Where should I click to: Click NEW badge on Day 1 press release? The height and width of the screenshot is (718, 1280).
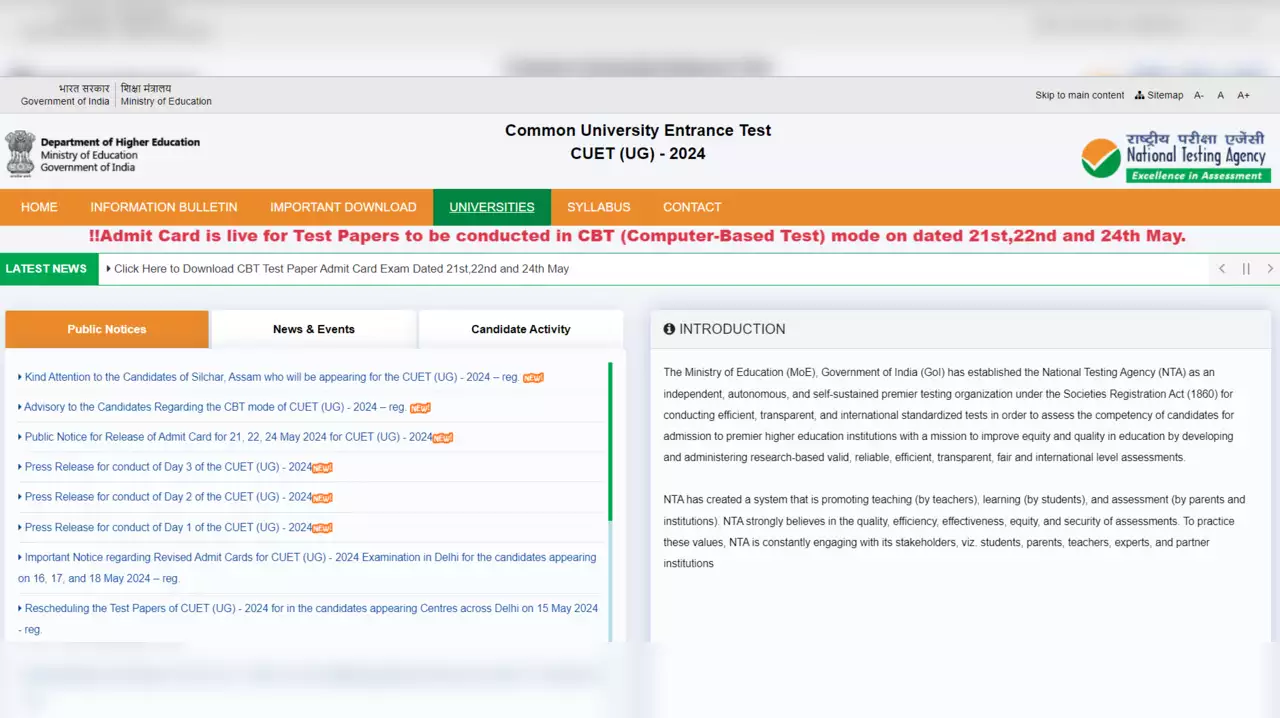[322, 528]
